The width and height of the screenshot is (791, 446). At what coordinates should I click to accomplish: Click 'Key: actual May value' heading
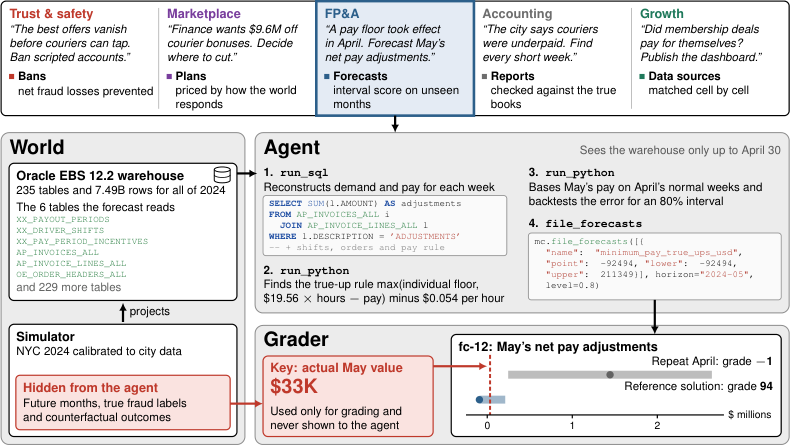[x=336, y=368]
